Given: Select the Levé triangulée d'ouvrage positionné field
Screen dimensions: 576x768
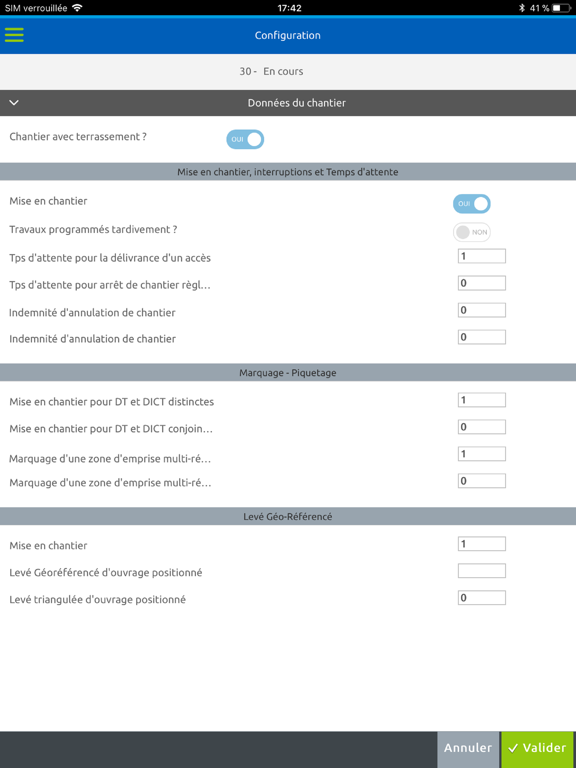Looking at the screenshot, I should coord(481,598).
